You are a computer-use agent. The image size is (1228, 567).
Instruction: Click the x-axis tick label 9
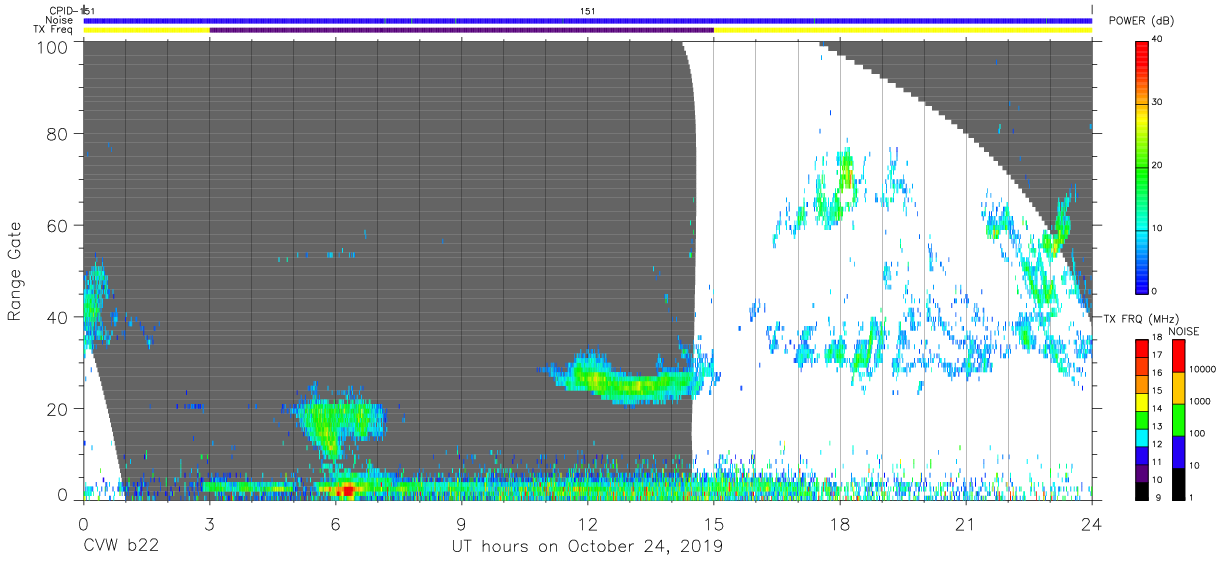click(461, 523)
